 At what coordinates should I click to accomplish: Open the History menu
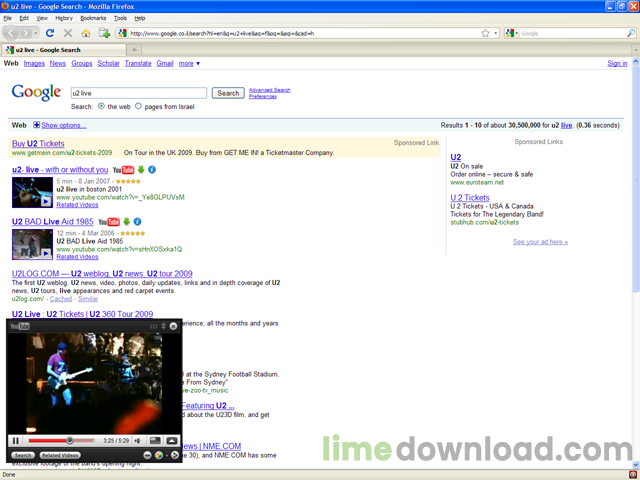click(x=64, y=18)
